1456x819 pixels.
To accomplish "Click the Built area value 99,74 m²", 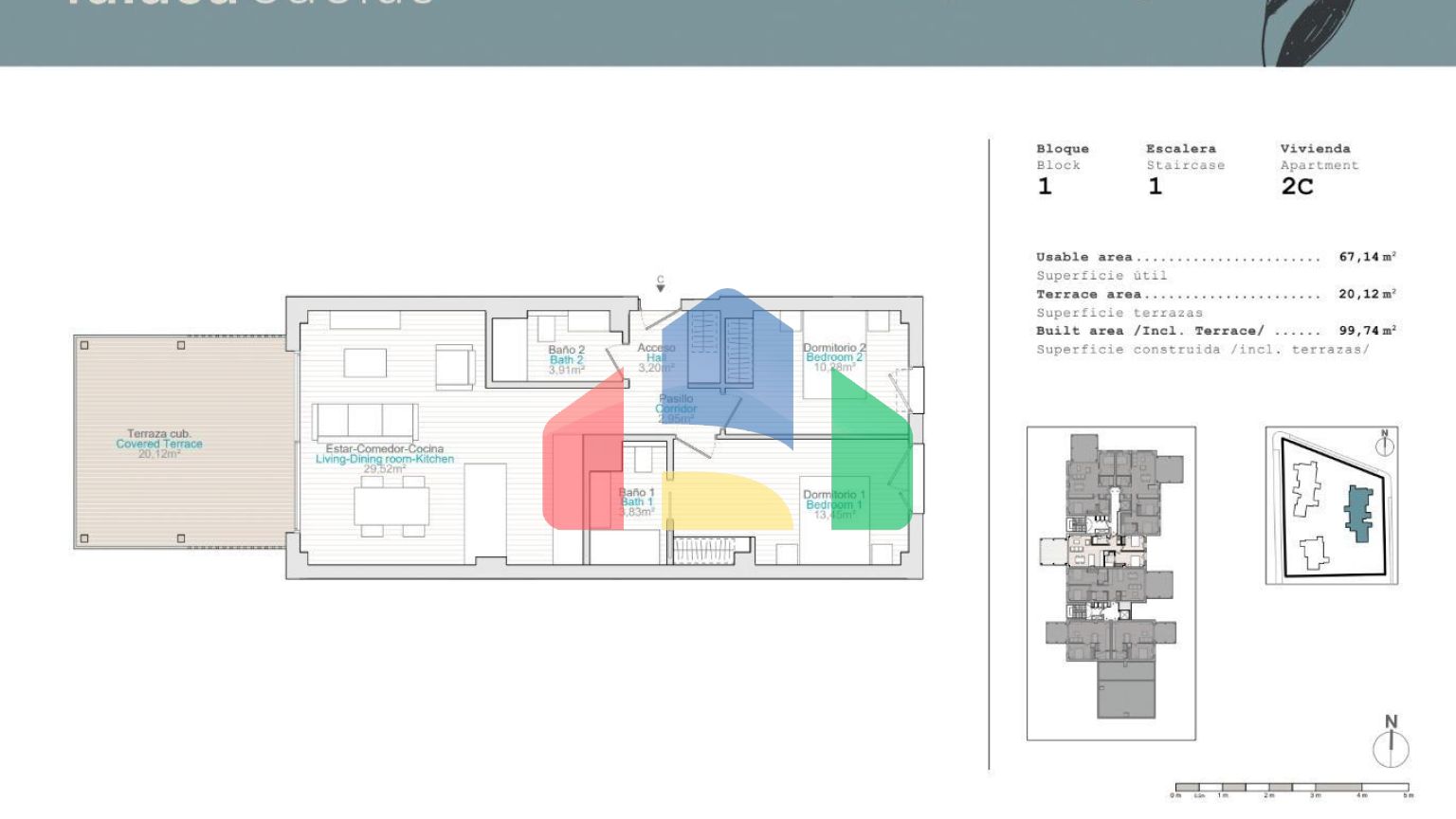I will 1366,331.
